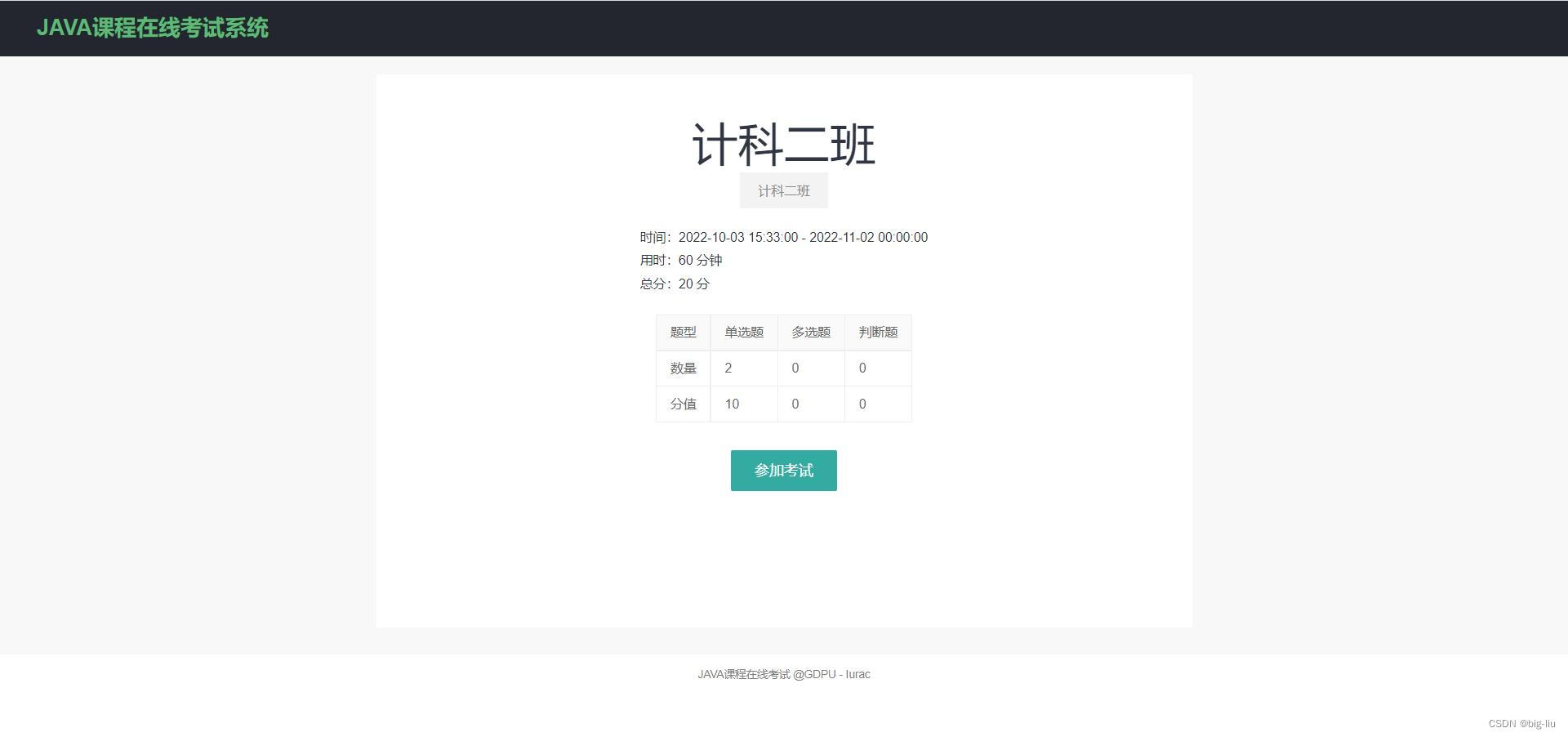Click the 参加考试 green button
The height and width of the screenshot is (737, 1568).
tap(783, 470)
